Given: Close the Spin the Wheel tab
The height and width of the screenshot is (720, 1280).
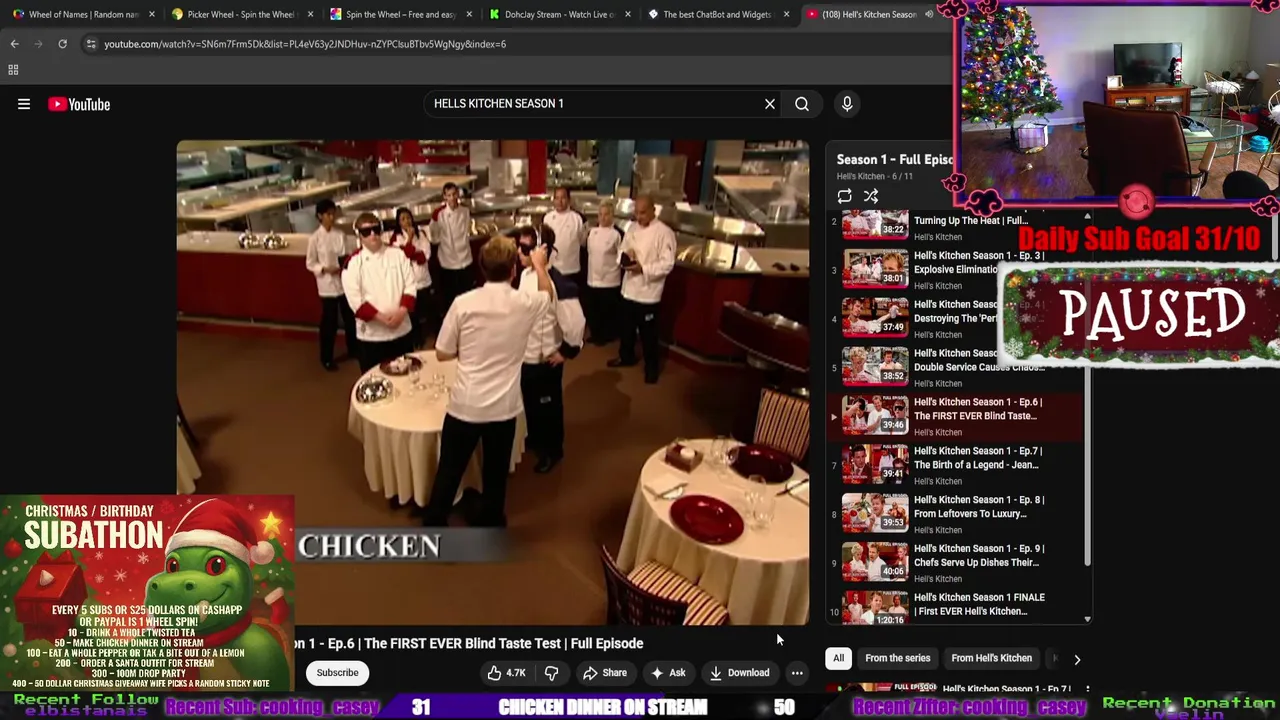Looking at the screenshot, I should tap(469, 14).
